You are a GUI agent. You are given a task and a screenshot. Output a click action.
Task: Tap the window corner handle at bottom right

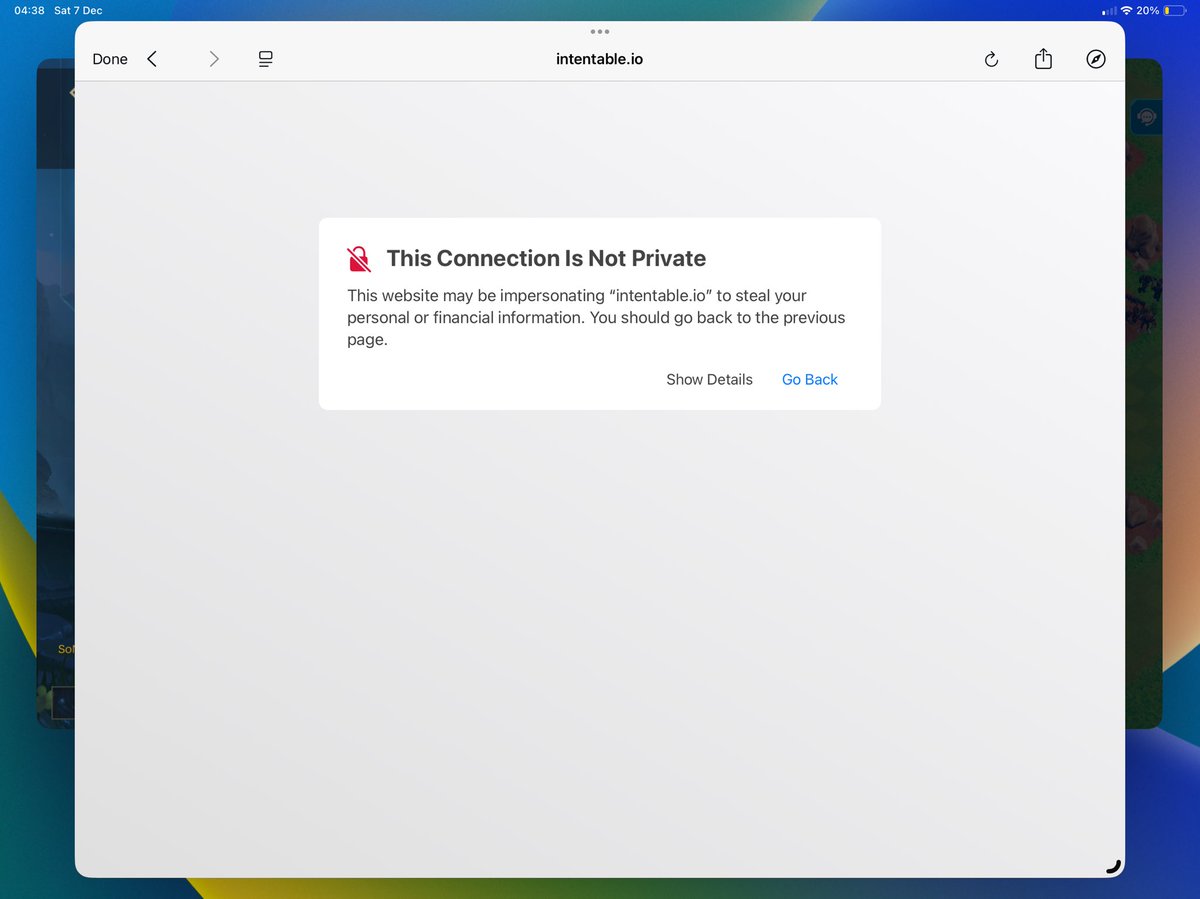pyautogui.click(x=1114, y=866)
